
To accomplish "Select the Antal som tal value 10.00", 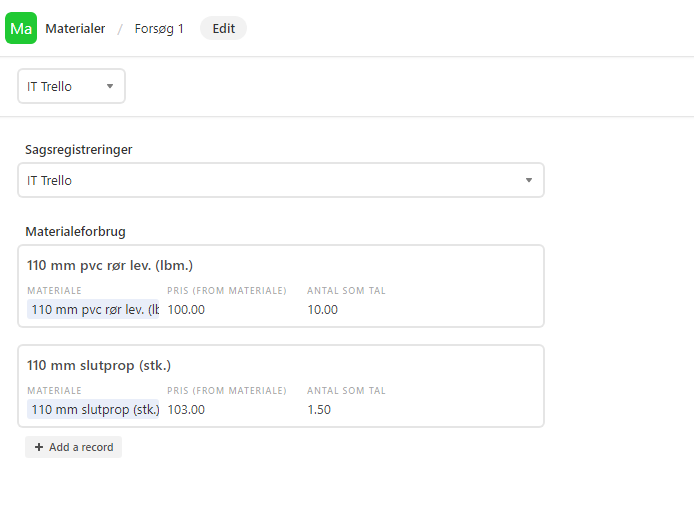I will click(323, 310).
